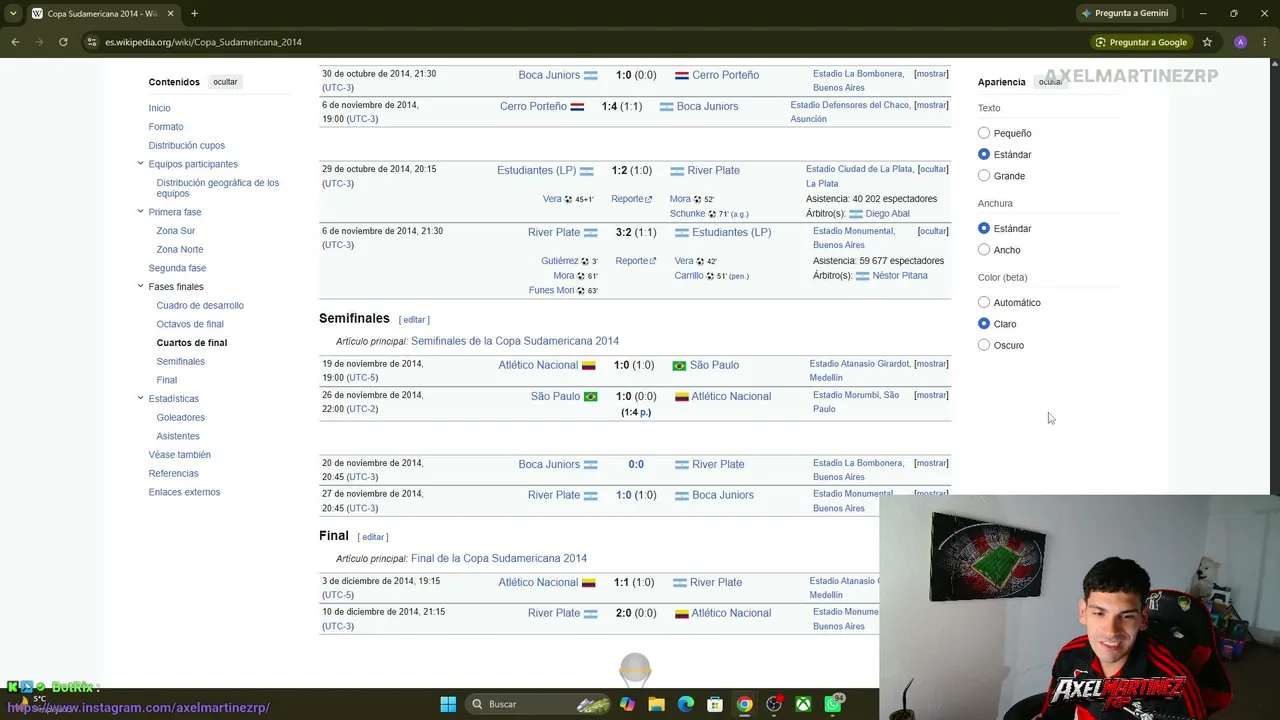Hide details for Estudiantes (LP) 1:2 River Plate
1280x720 pixels.
(933, 169)
